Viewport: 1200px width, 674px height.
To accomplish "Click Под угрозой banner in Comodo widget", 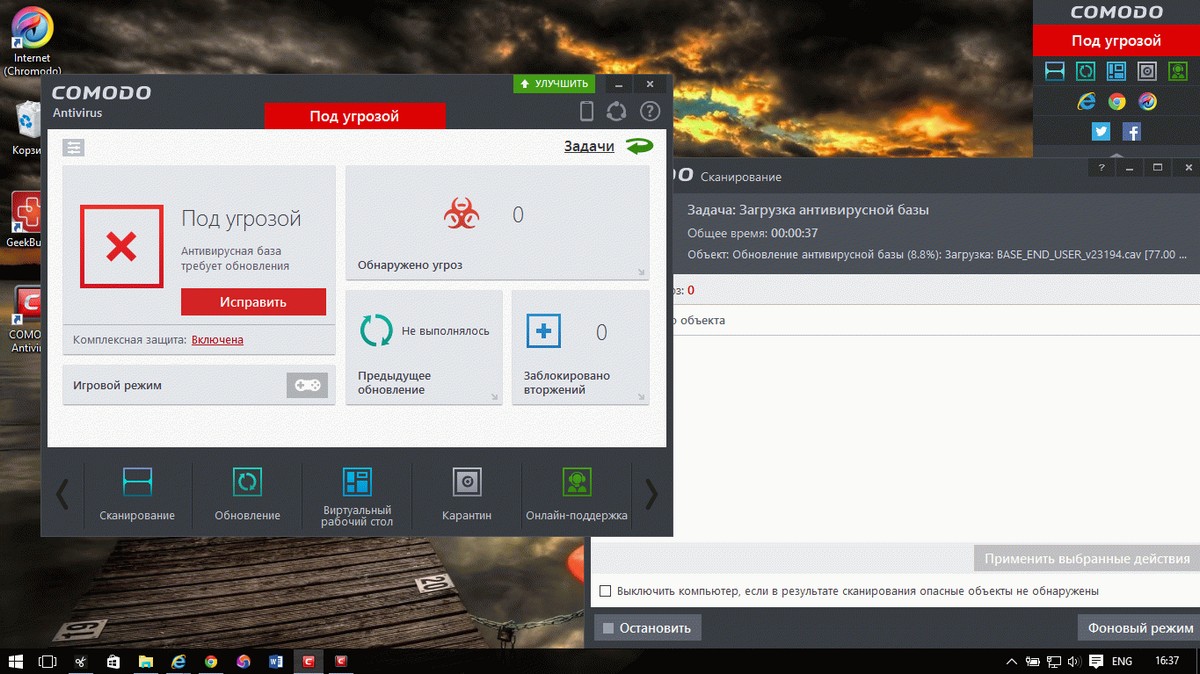I will tap(1116, 41).
